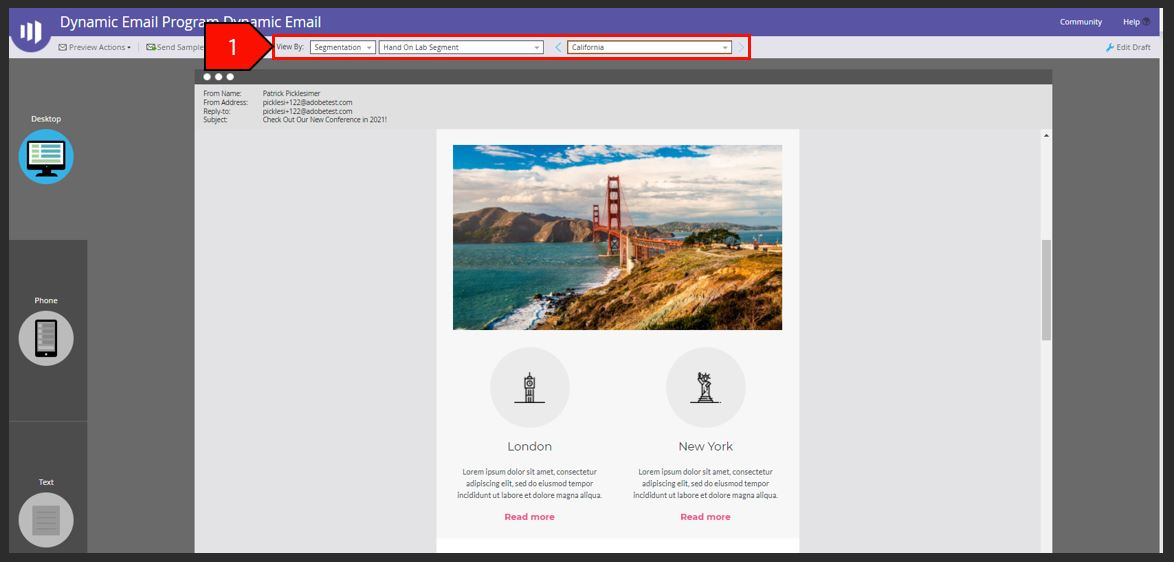1174x562 pixels.
Task: Go to previous segment with left arrow
Action: pos(558,47)
